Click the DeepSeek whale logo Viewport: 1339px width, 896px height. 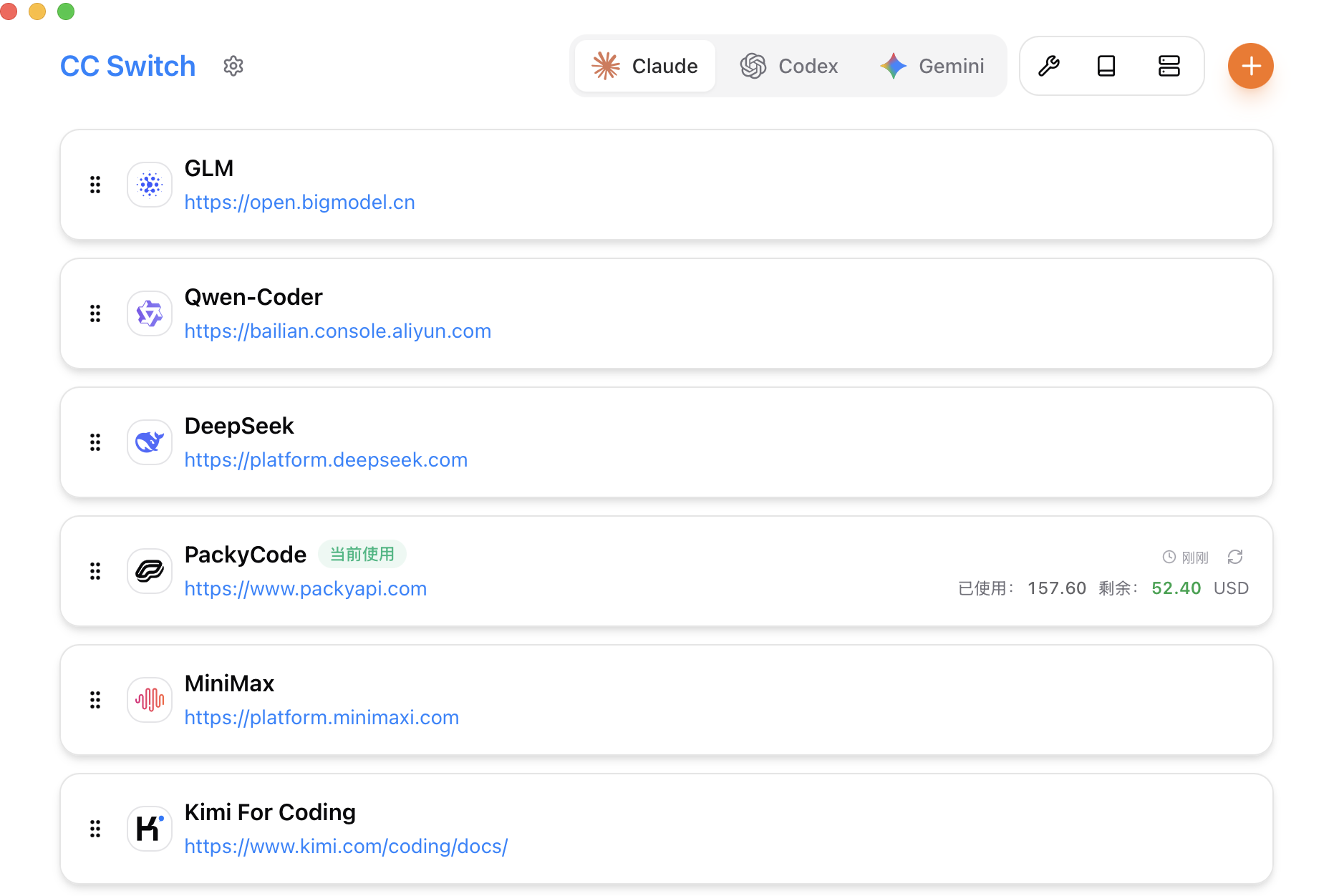coord(149,442)
